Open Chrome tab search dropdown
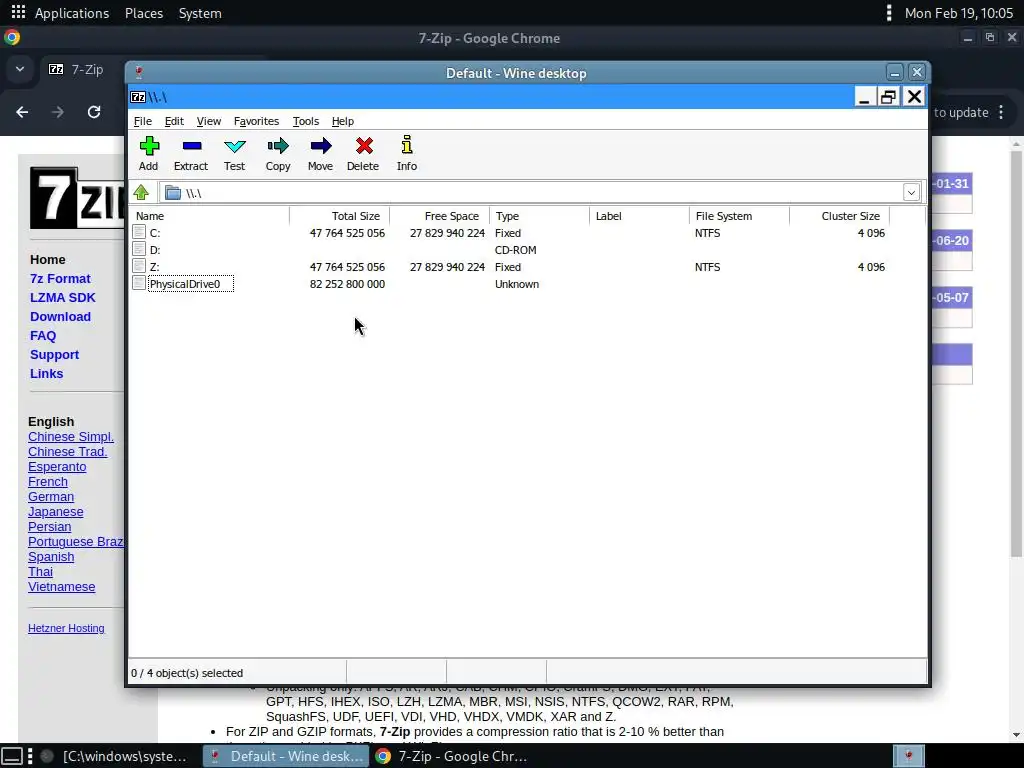 point(20,69)
